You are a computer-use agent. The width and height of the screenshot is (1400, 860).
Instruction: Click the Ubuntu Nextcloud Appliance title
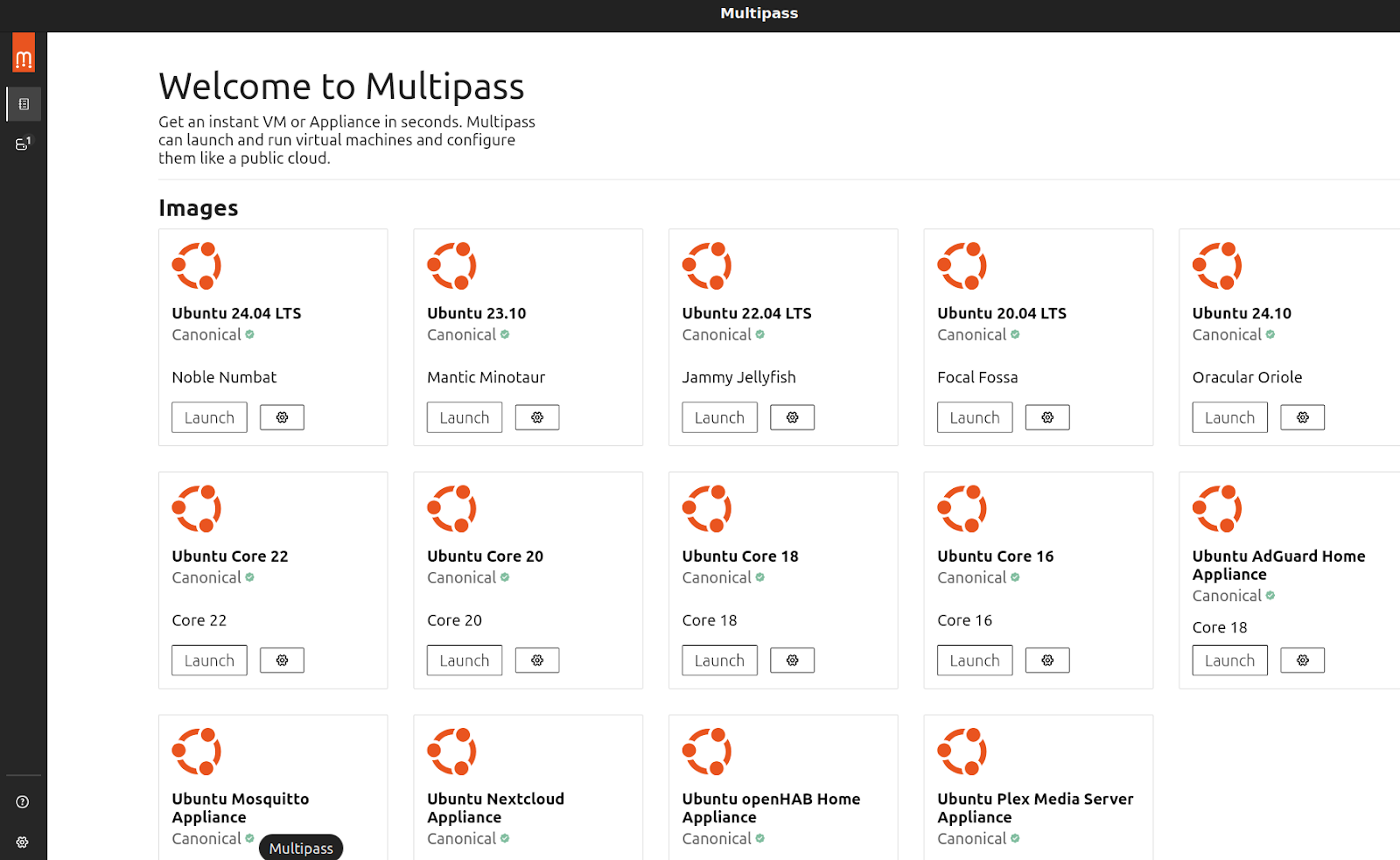(495, 808)
